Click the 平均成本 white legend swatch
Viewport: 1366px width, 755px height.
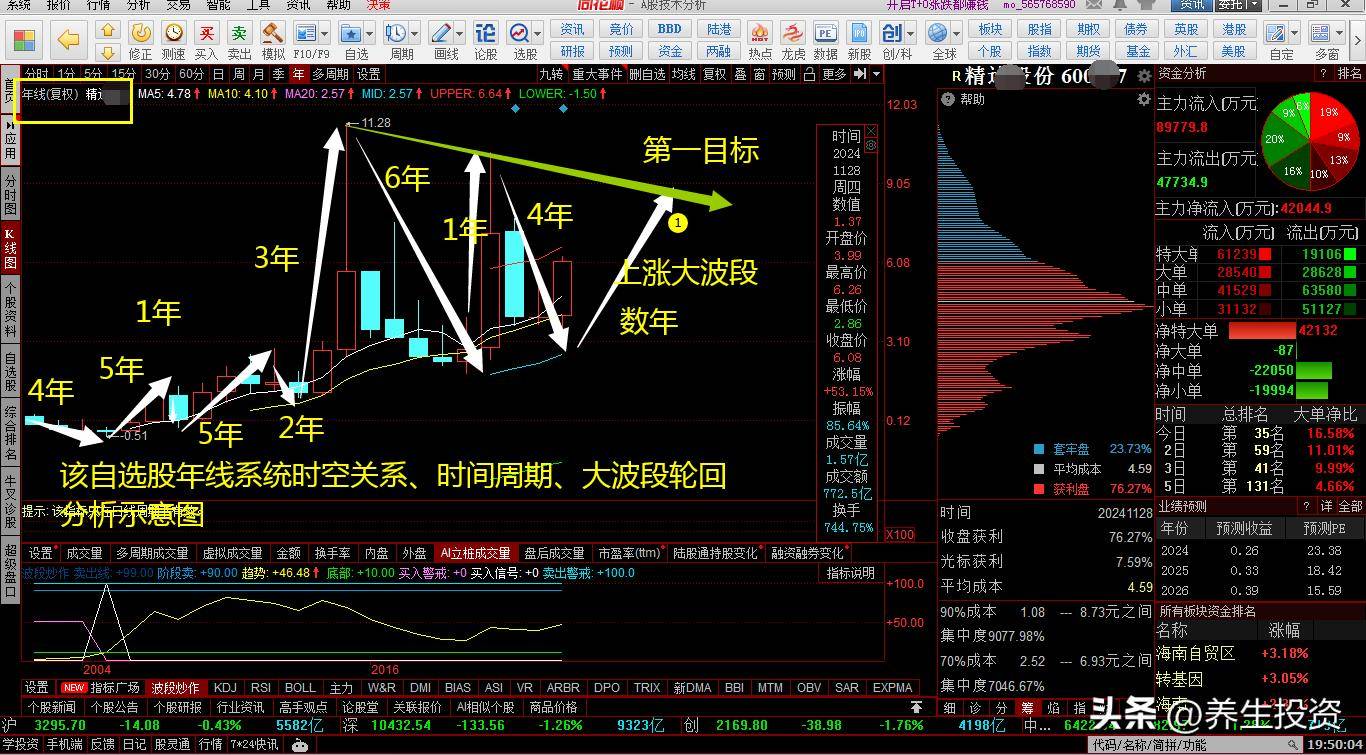(1039, 469)
